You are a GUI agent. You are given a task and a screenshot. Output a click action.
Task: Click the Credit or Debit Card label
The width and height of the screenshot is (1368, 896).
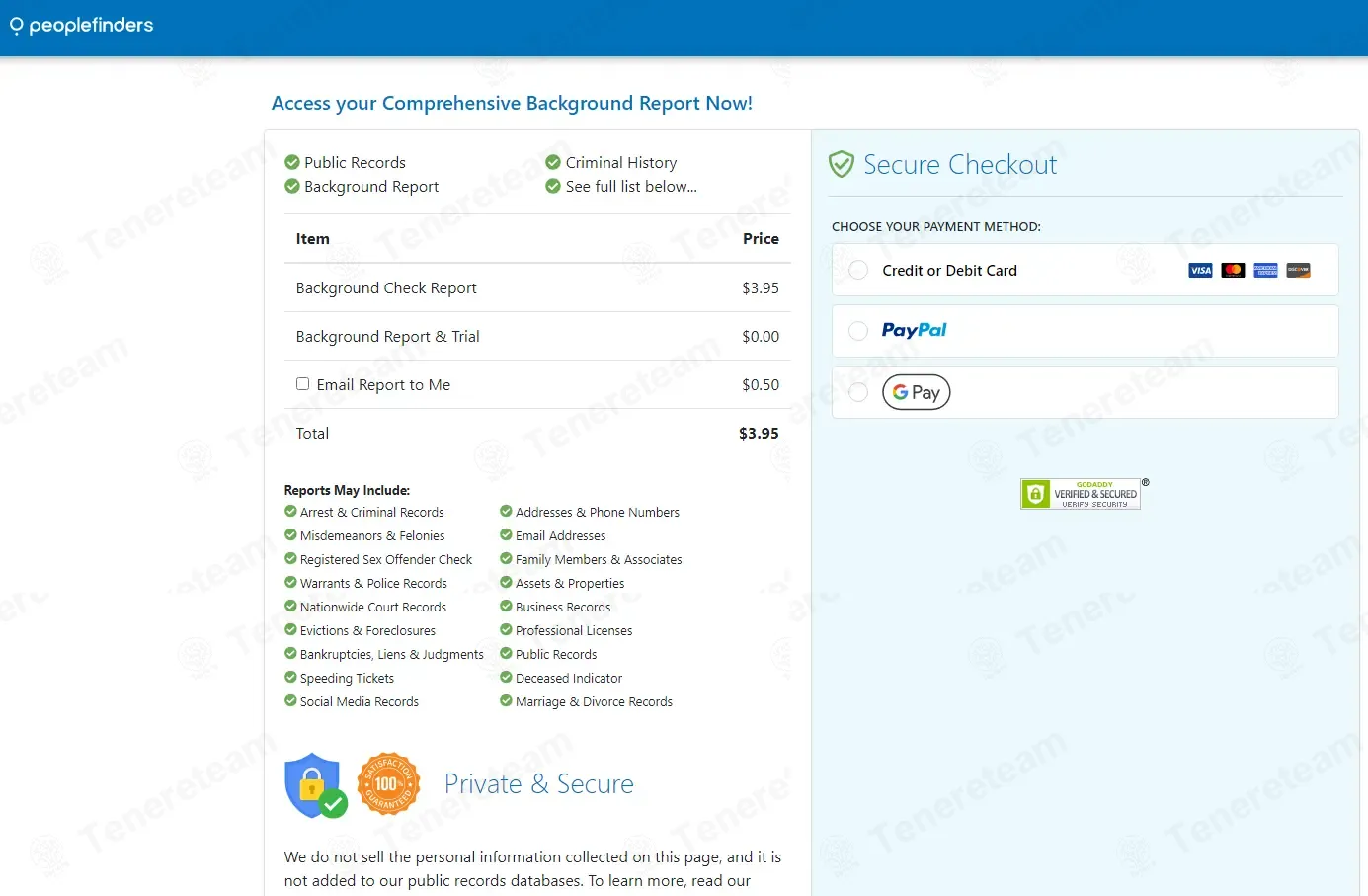pos(949,271)
